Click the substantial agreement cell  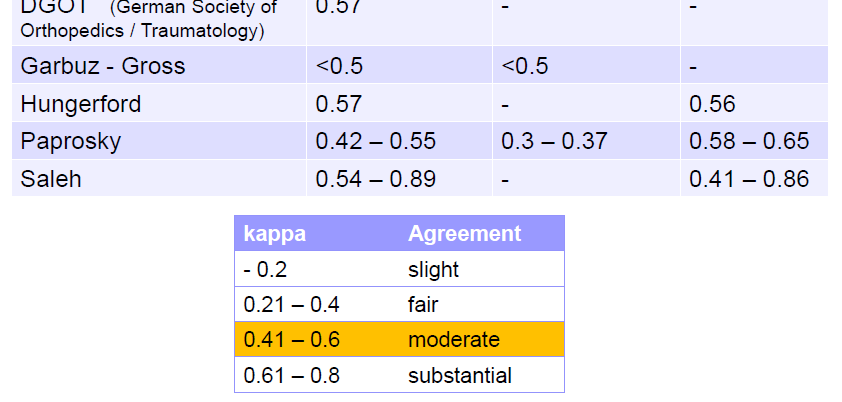[x=460, y=376]
